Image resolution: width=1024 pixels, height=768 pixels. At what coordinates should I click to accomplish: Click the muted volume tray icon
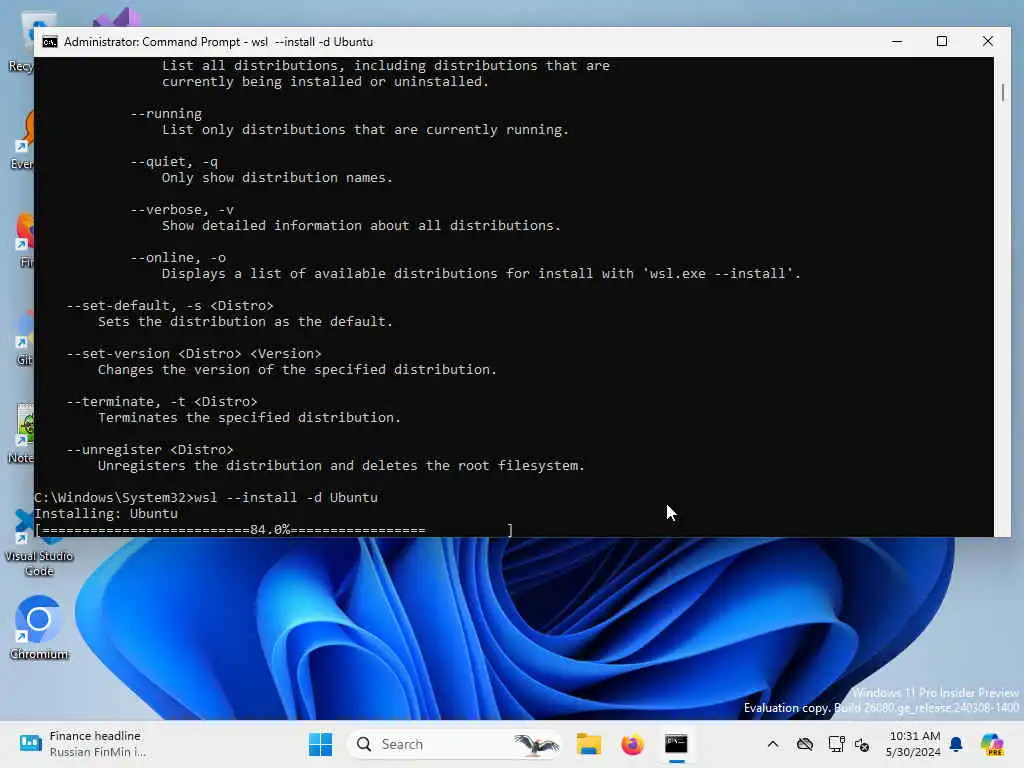tap(862, 744)
